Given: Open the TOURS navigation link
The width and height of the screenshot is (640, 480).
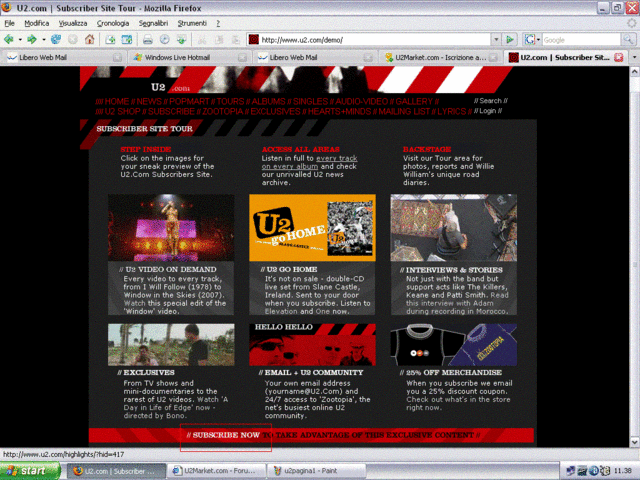Looking at the screenshot, I should 230,101.
